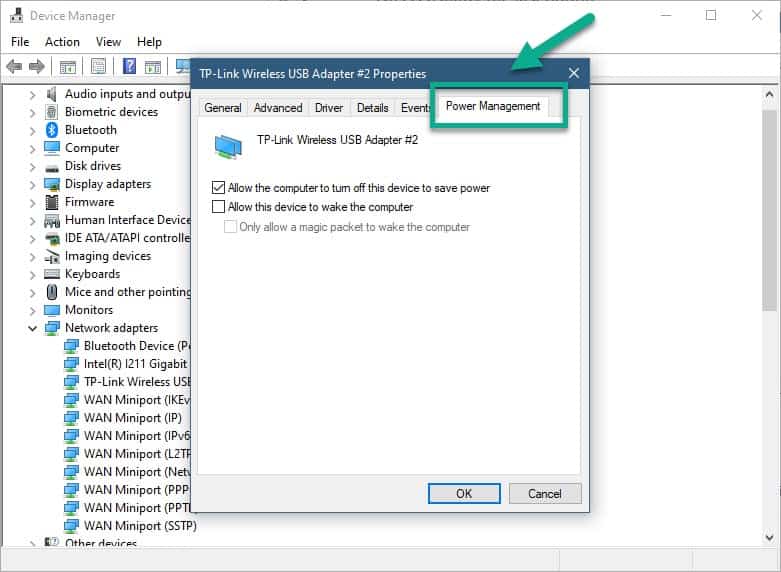Click Cancel in the Properties dialog
Image resolution: width=781 pixels, height=572 pixels.
pos(545,493)
